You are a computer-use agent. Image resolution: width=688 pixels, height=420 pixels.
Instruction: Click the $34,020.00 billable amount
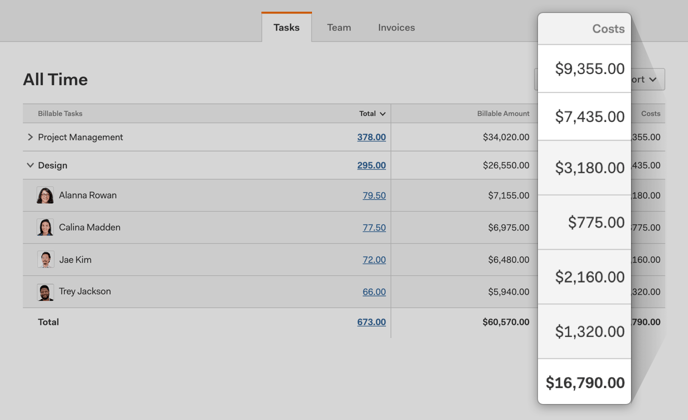pos(506,137)
